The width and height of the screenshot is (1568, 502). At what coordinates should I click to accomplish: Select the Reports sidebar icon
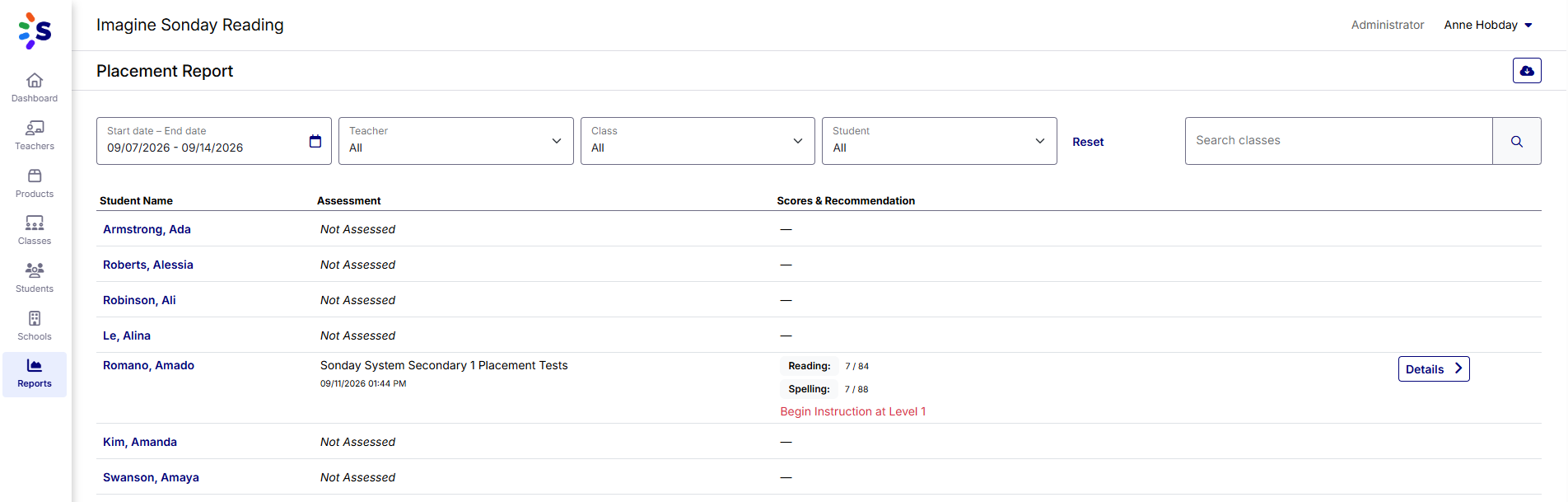tap(35, 365)
